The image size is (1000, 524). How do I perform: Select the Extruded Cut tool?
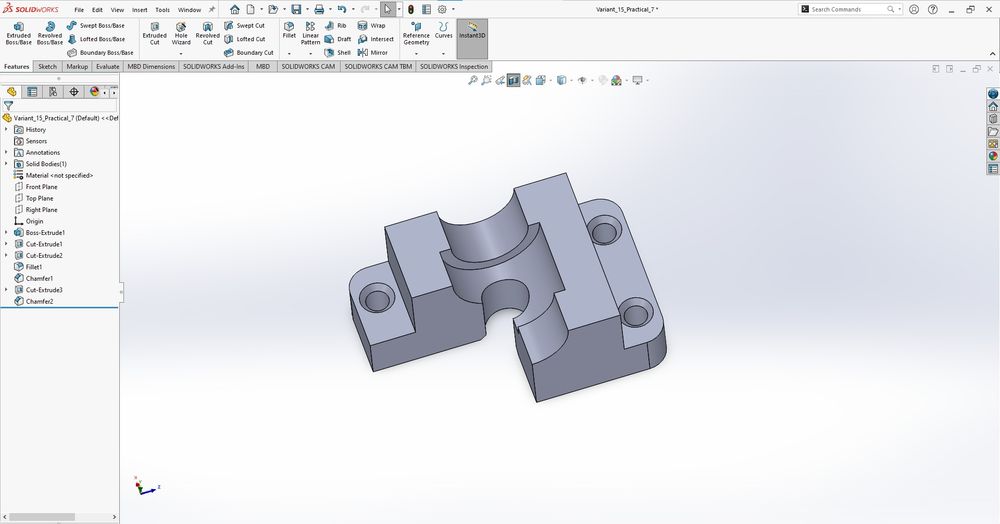154,33
